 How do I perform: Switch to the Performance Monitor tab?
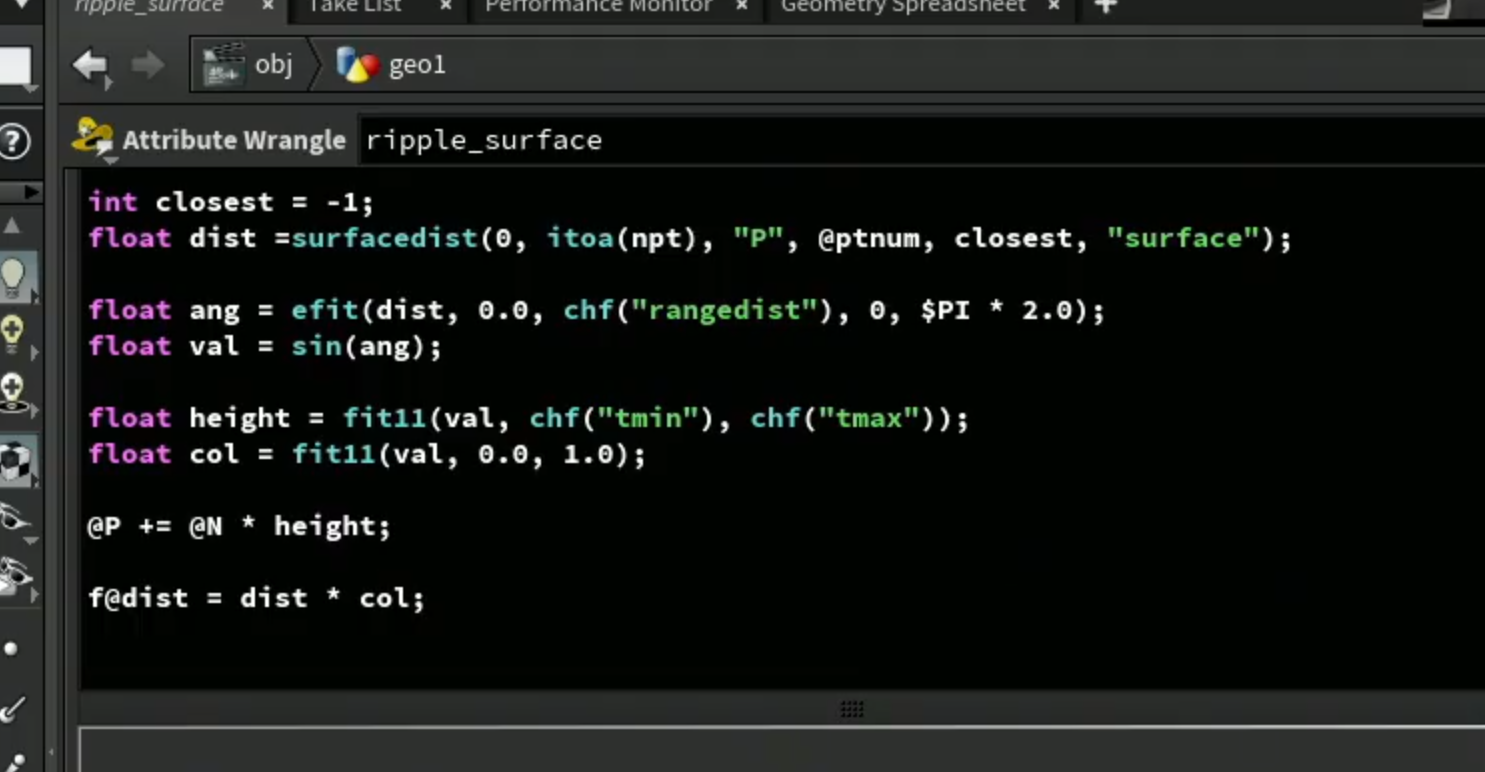pyautogui.click(x=598, y=7)
